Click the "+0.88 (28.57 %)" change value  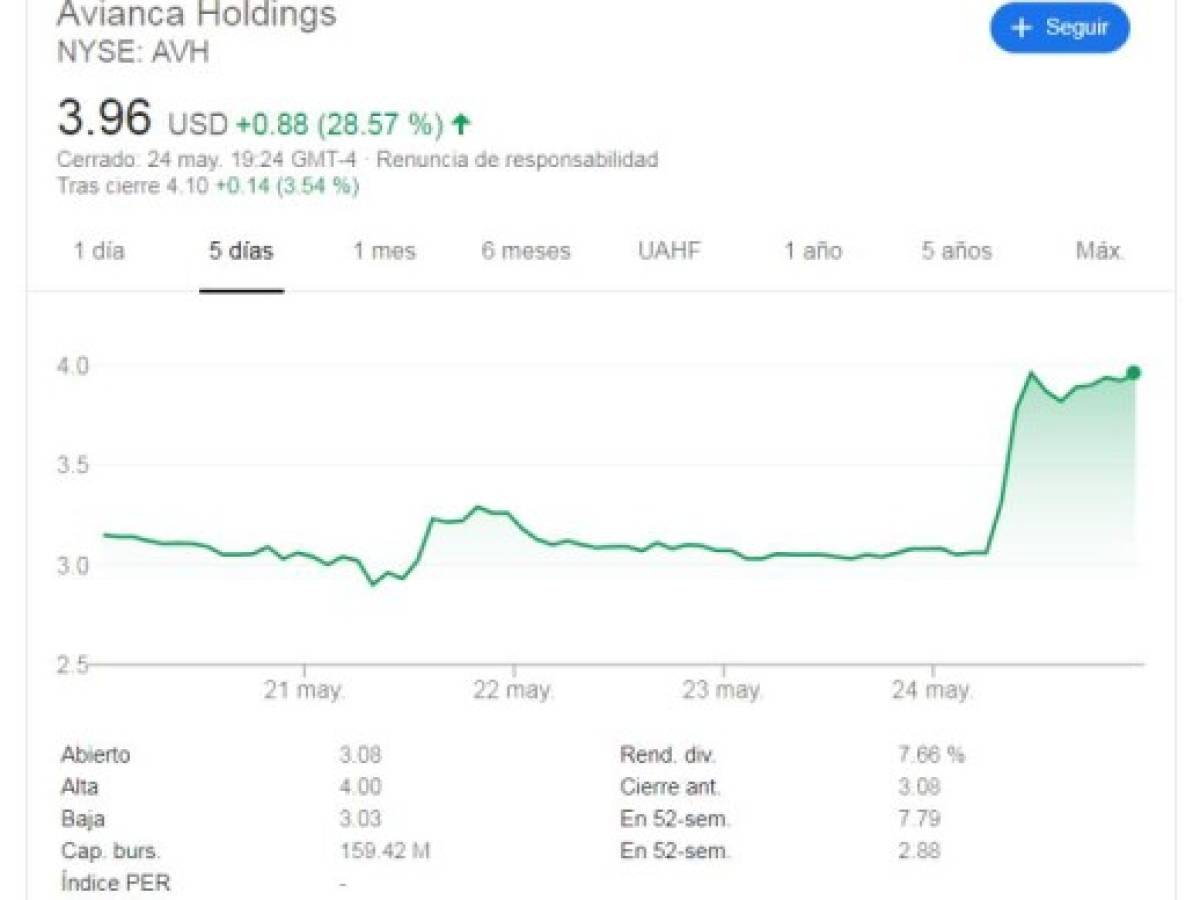coord(340,125)
